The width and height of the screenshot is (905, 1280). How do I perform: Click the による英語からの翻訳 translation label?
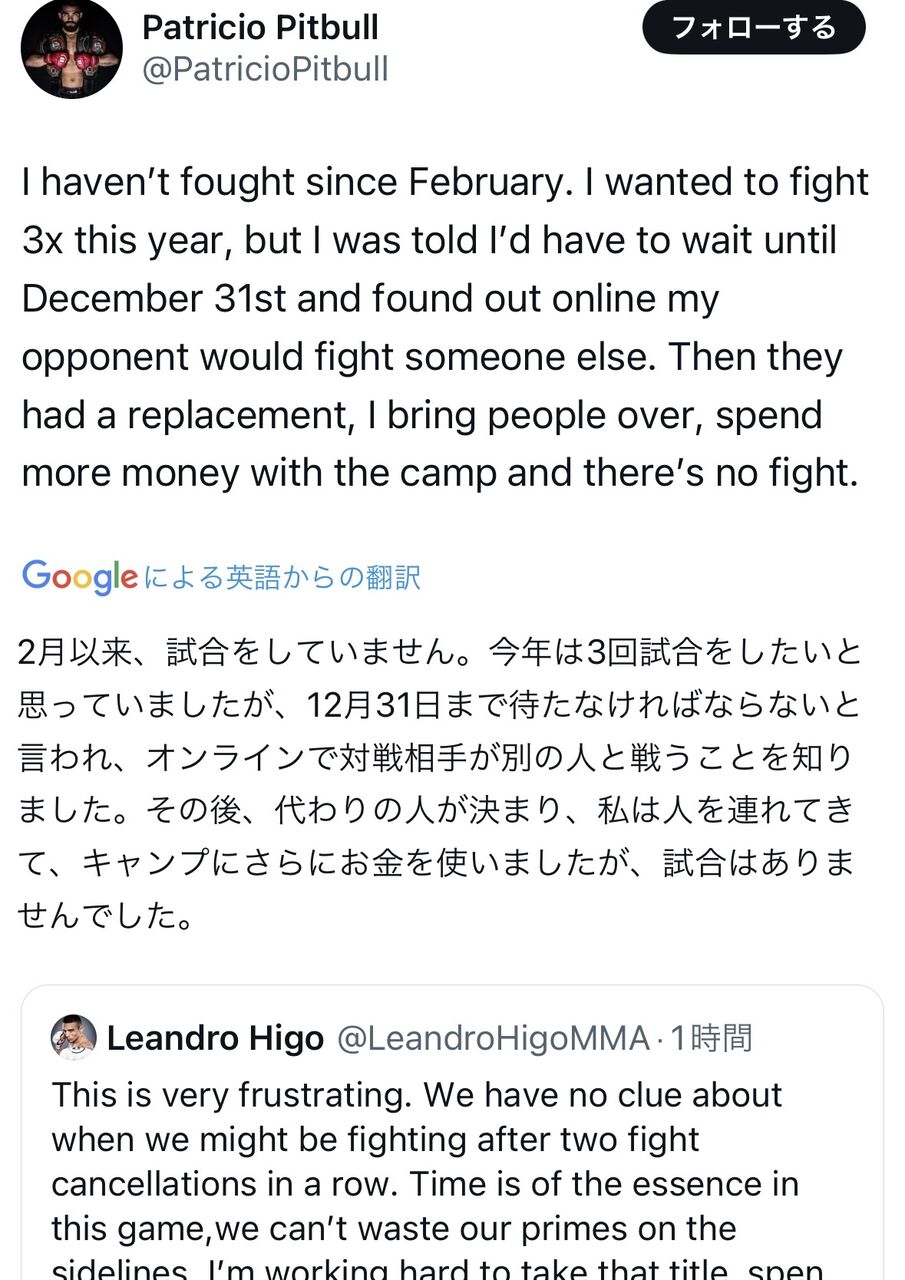[282, 577]
